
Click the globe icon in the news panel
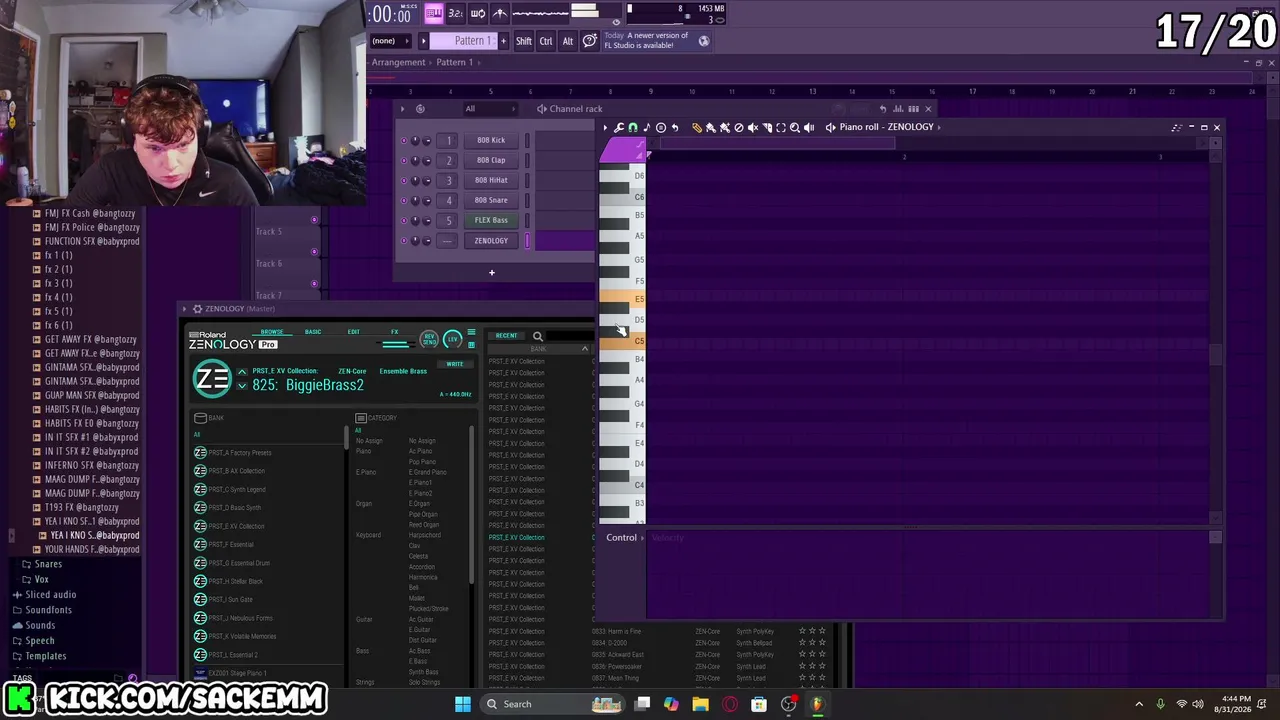click(704, 41)
